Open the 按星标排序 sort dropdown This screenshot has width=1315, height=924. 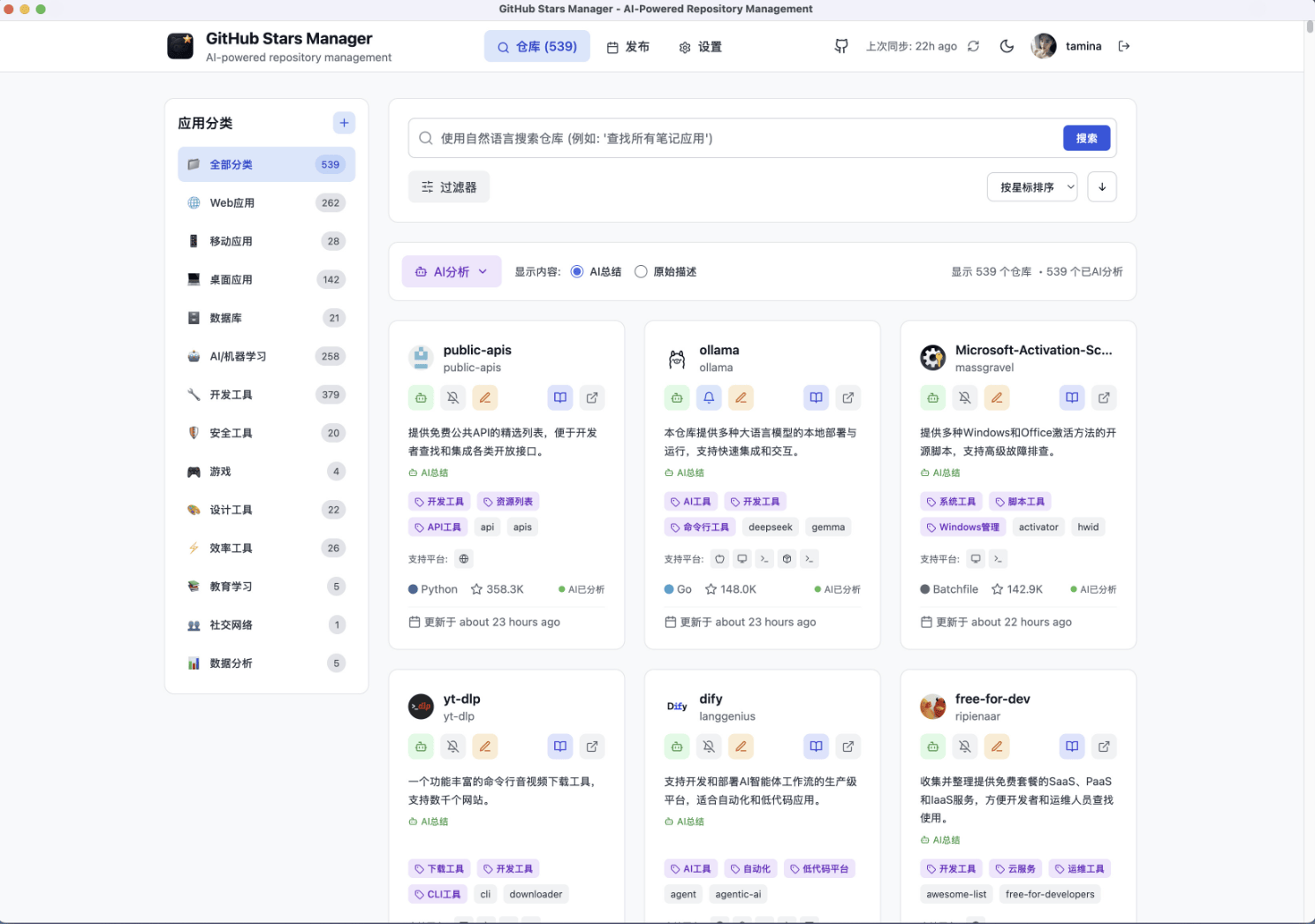pyautogui.click(x=1032, y=187)
